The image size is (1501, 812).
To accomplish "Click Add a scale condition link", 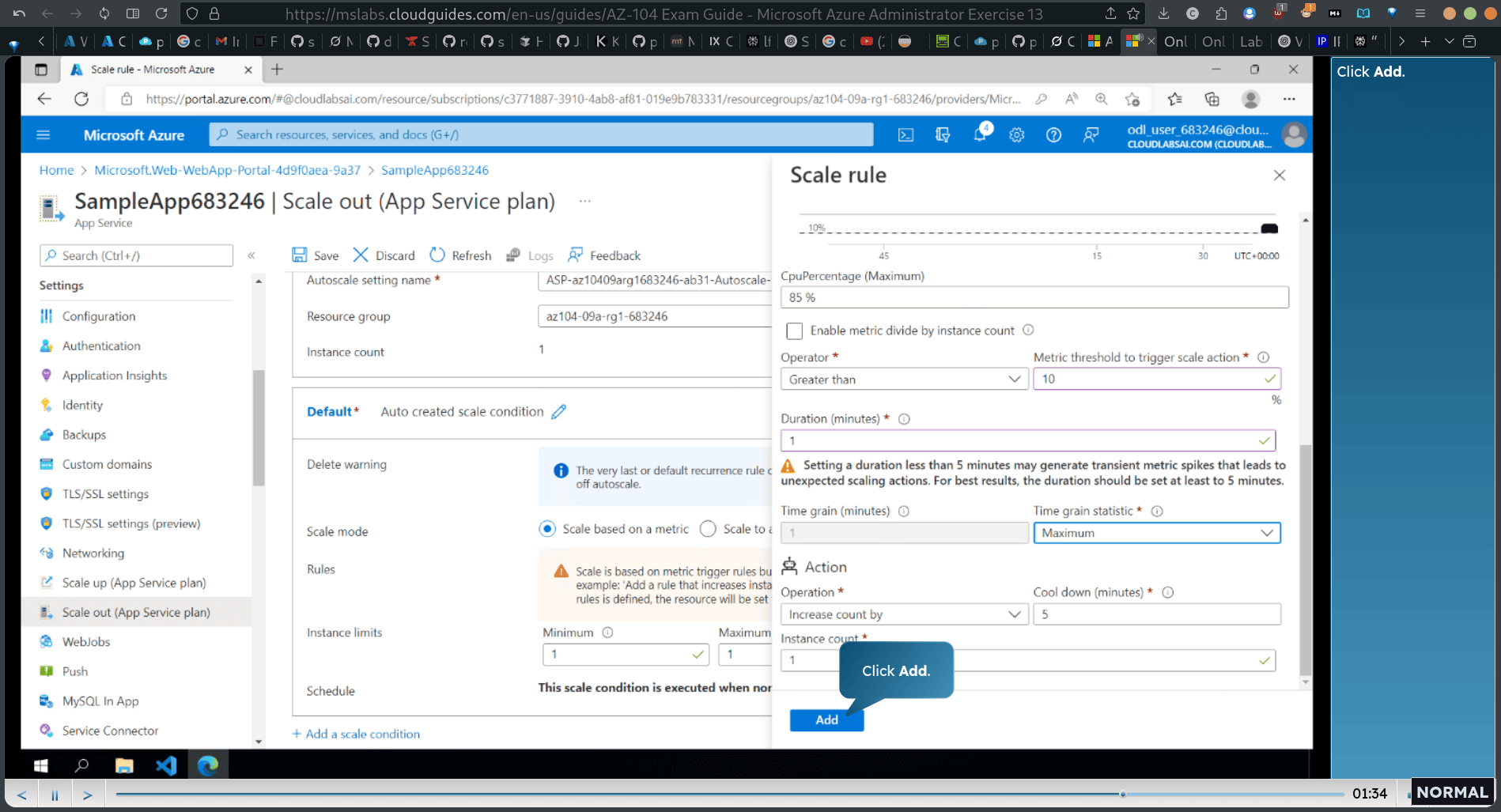I will pos(356,734).
